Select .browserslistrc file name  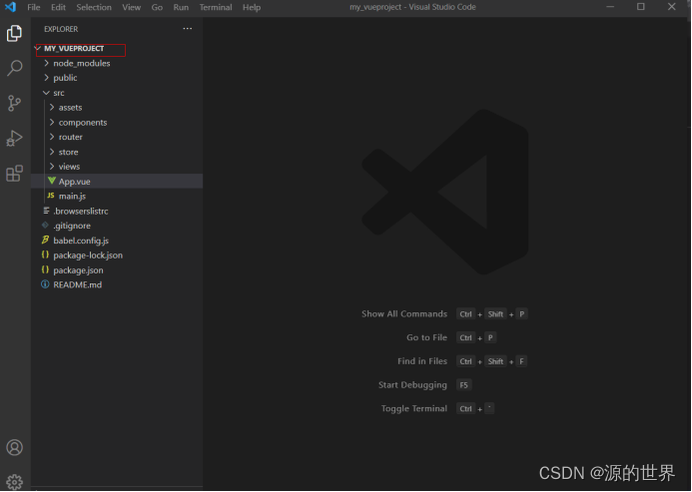point(81,211)
